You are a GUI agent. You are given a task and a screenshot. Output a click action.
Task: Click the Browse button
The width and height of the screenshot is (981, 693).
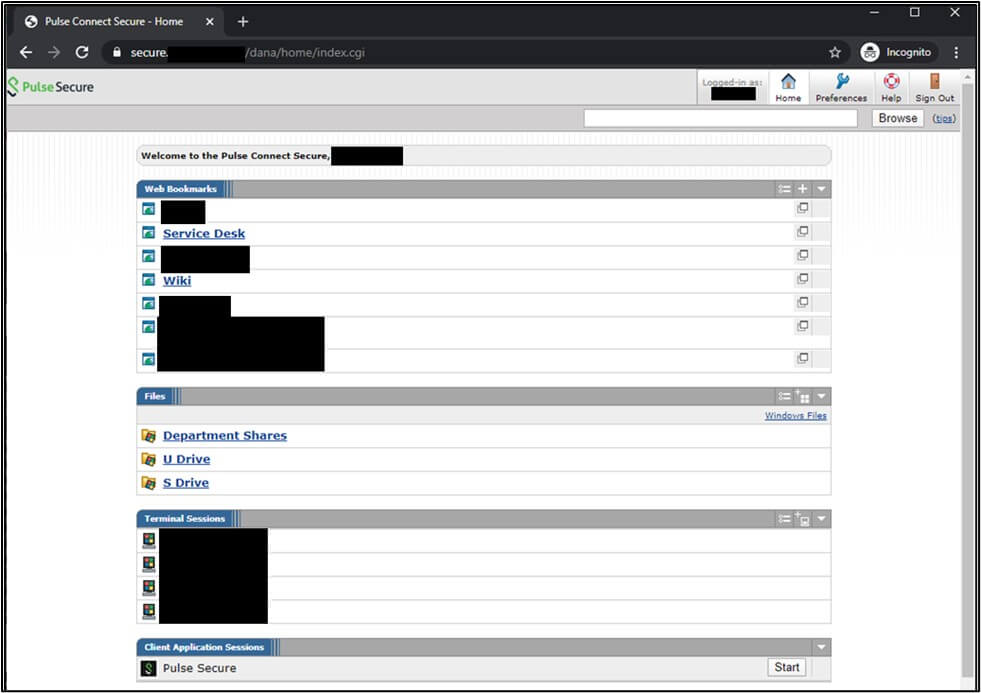pos(897,118)
